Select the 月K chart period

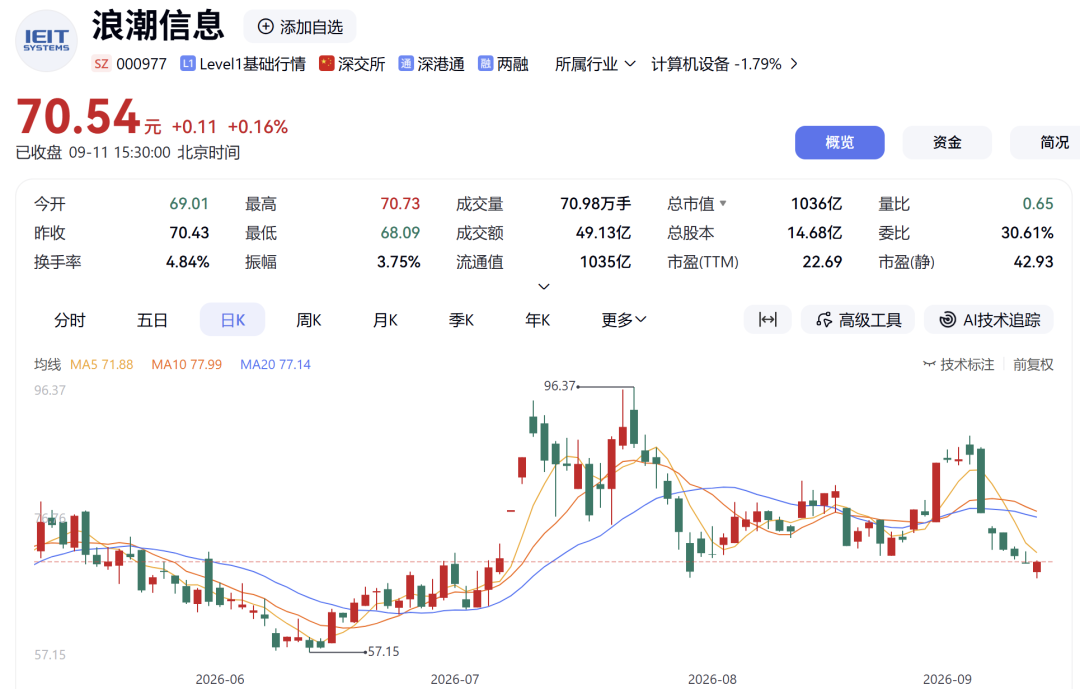(x=385, y=320)
